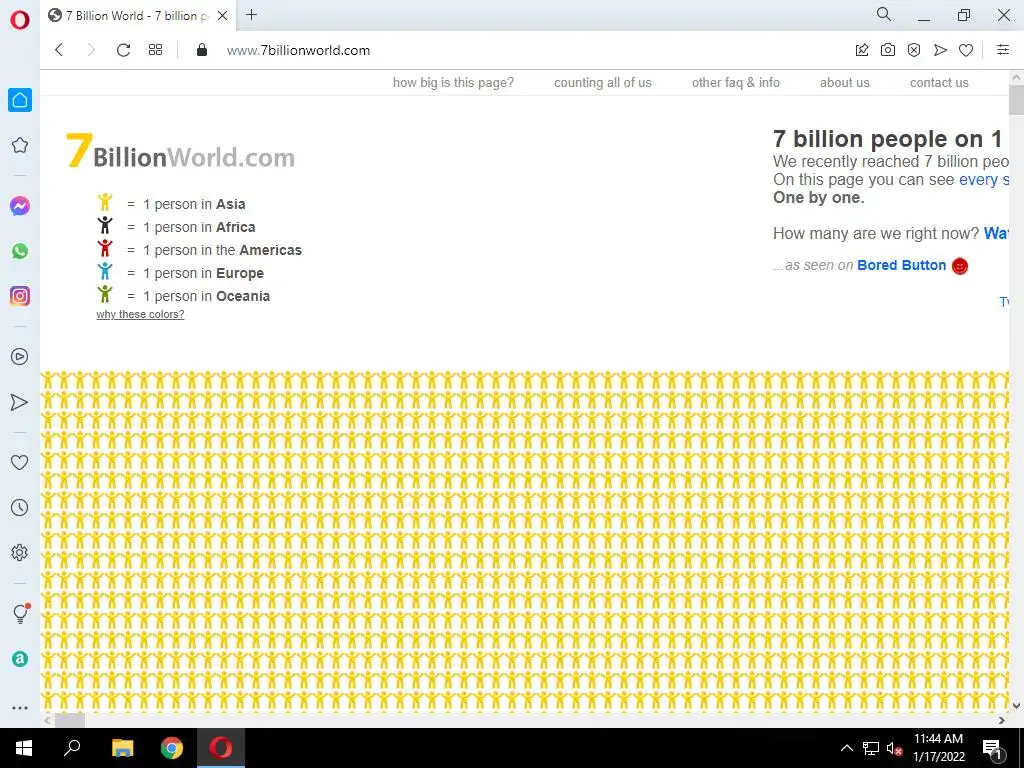Click the vertical scrollbar thumb
The image size is (1024, 768).
tap(1016, 99)
